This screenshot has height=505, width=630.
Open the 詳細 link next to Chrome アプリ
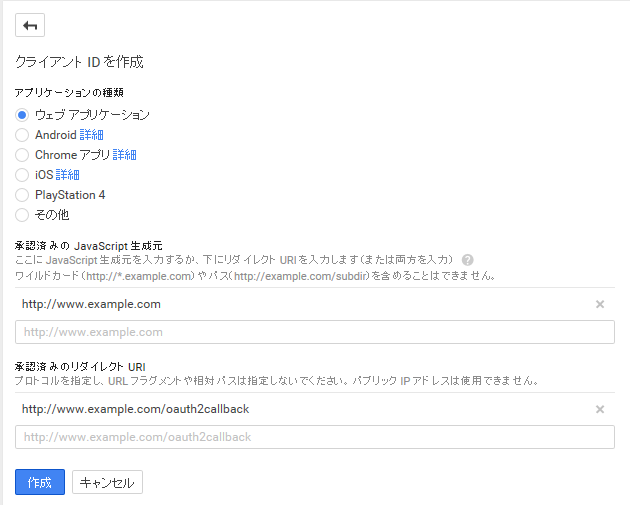(125, 155)
